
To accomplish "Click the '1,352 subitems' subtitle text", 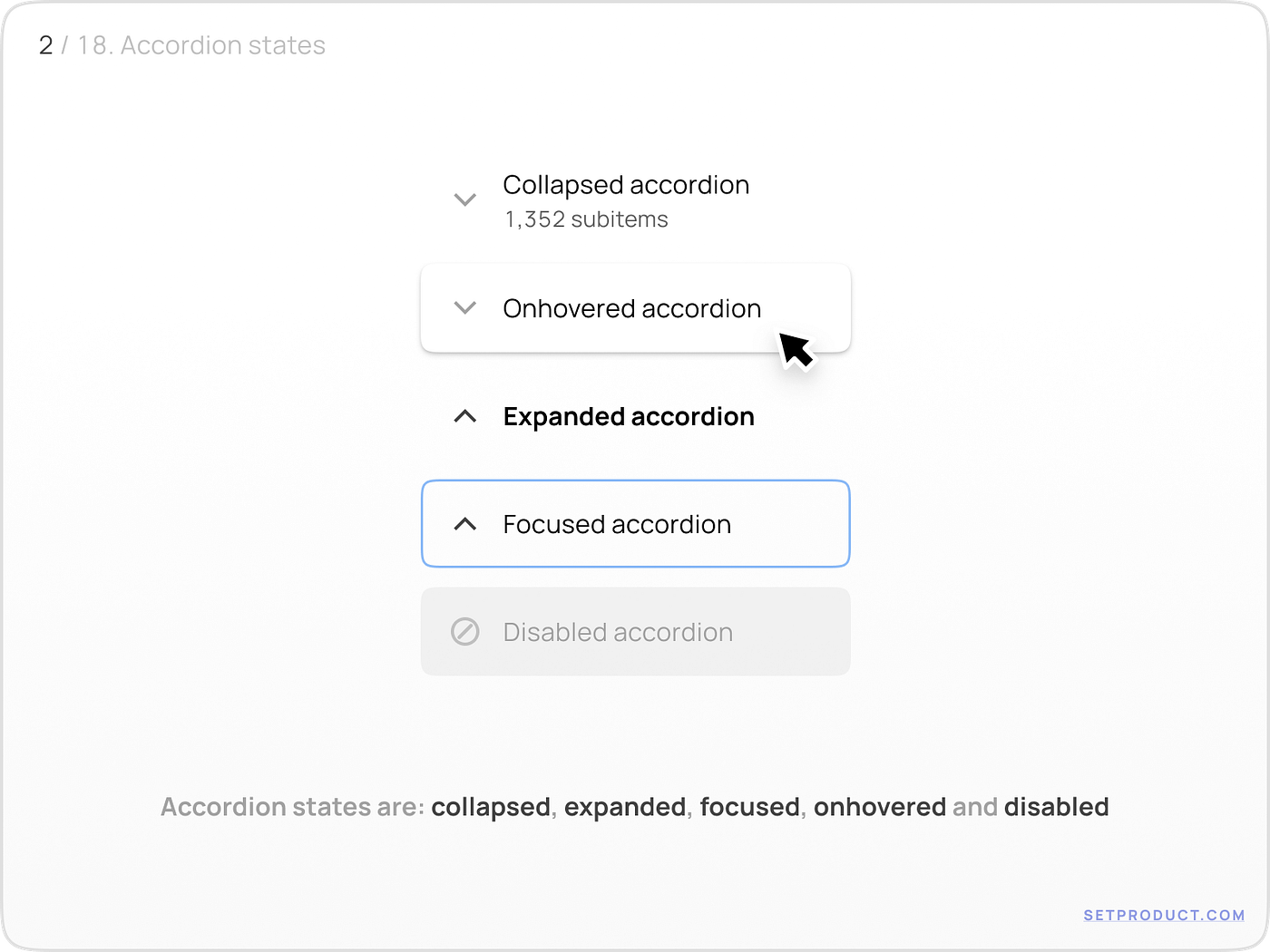I will tap(585, 219).
